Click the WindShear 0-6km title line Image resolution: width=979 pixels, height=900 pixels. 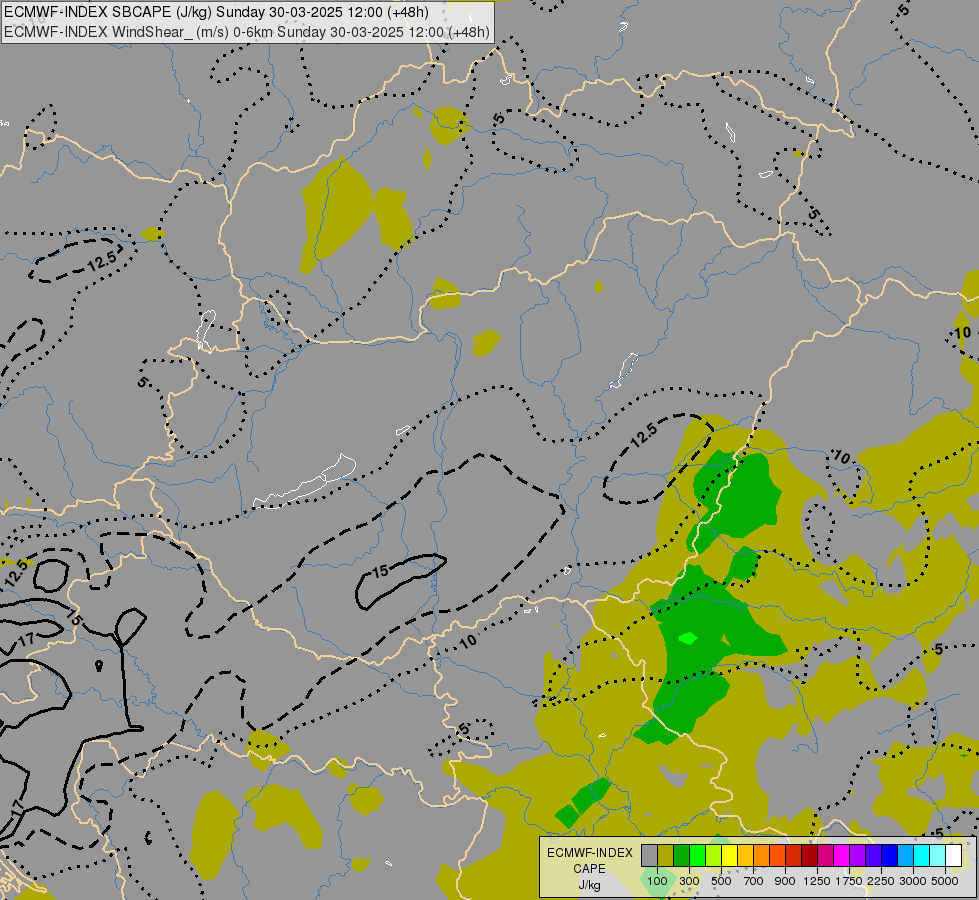click(x=247, y=32)
